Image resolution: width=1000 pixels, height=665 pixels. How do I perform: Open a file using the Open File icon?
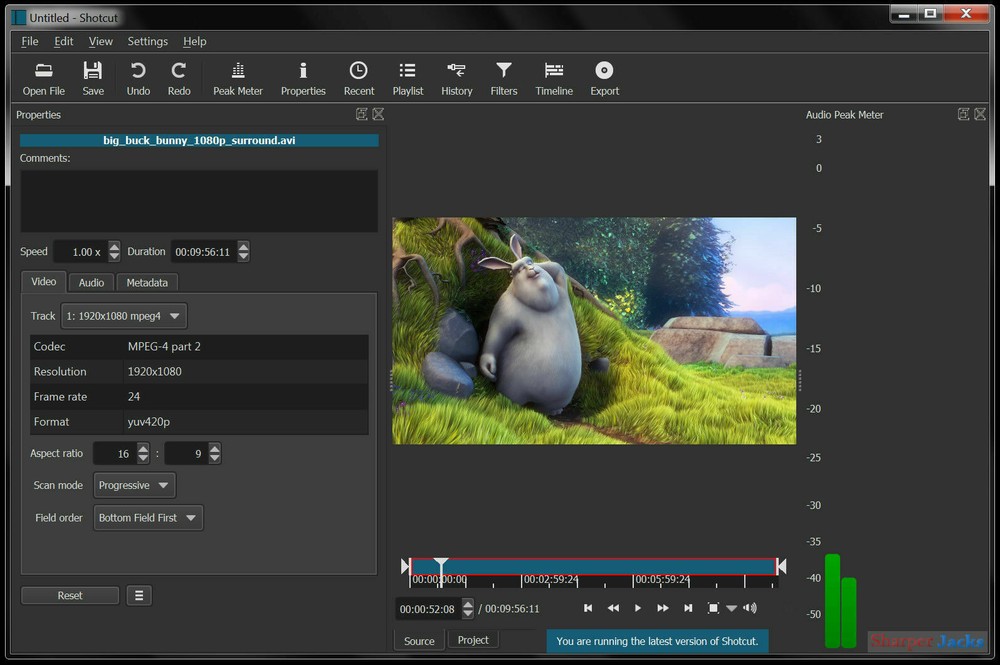coord(43,77)
